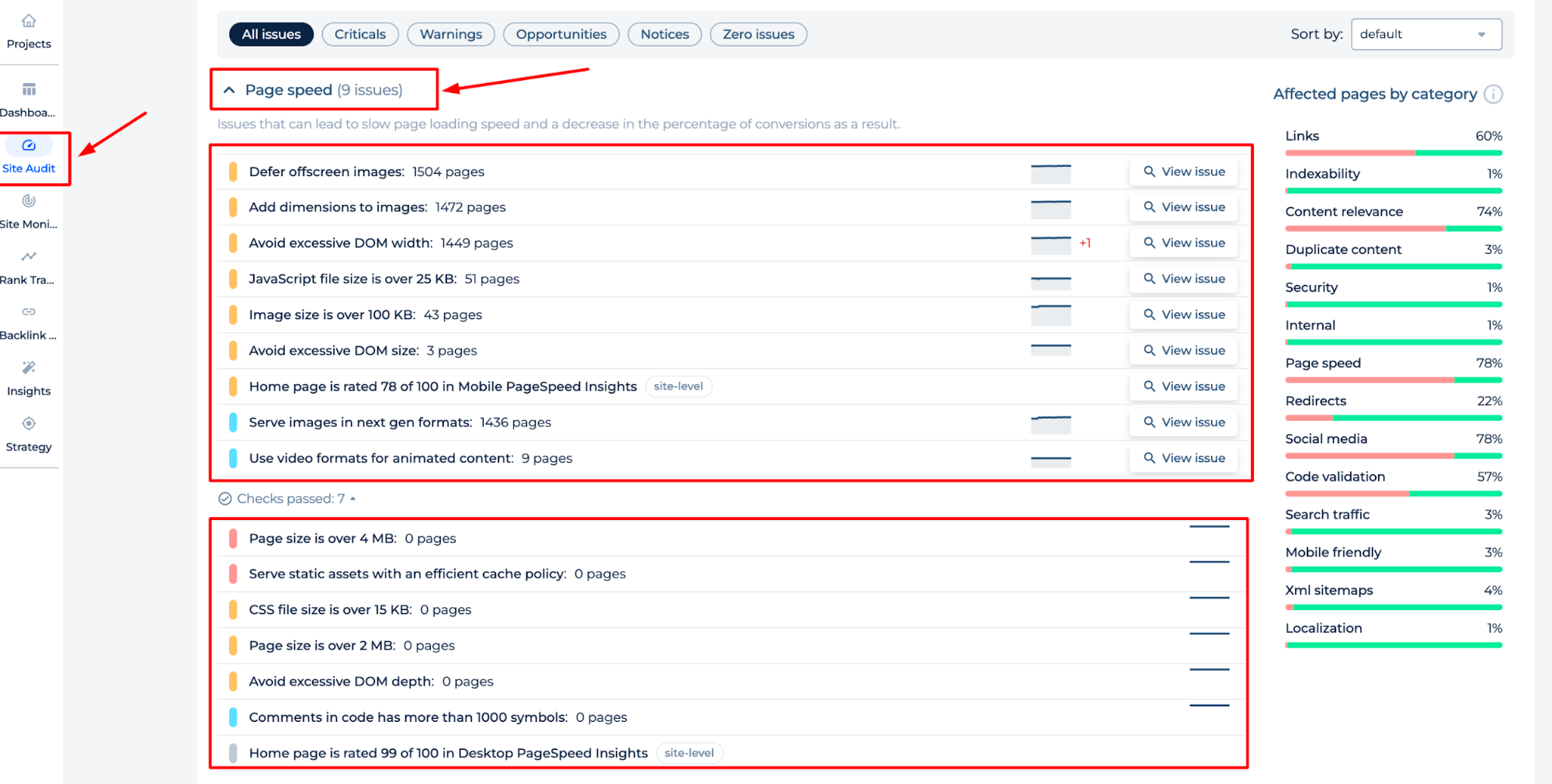Open the Projects home icon
This screenshot has height=784, width=1552.
click(29, 21)
